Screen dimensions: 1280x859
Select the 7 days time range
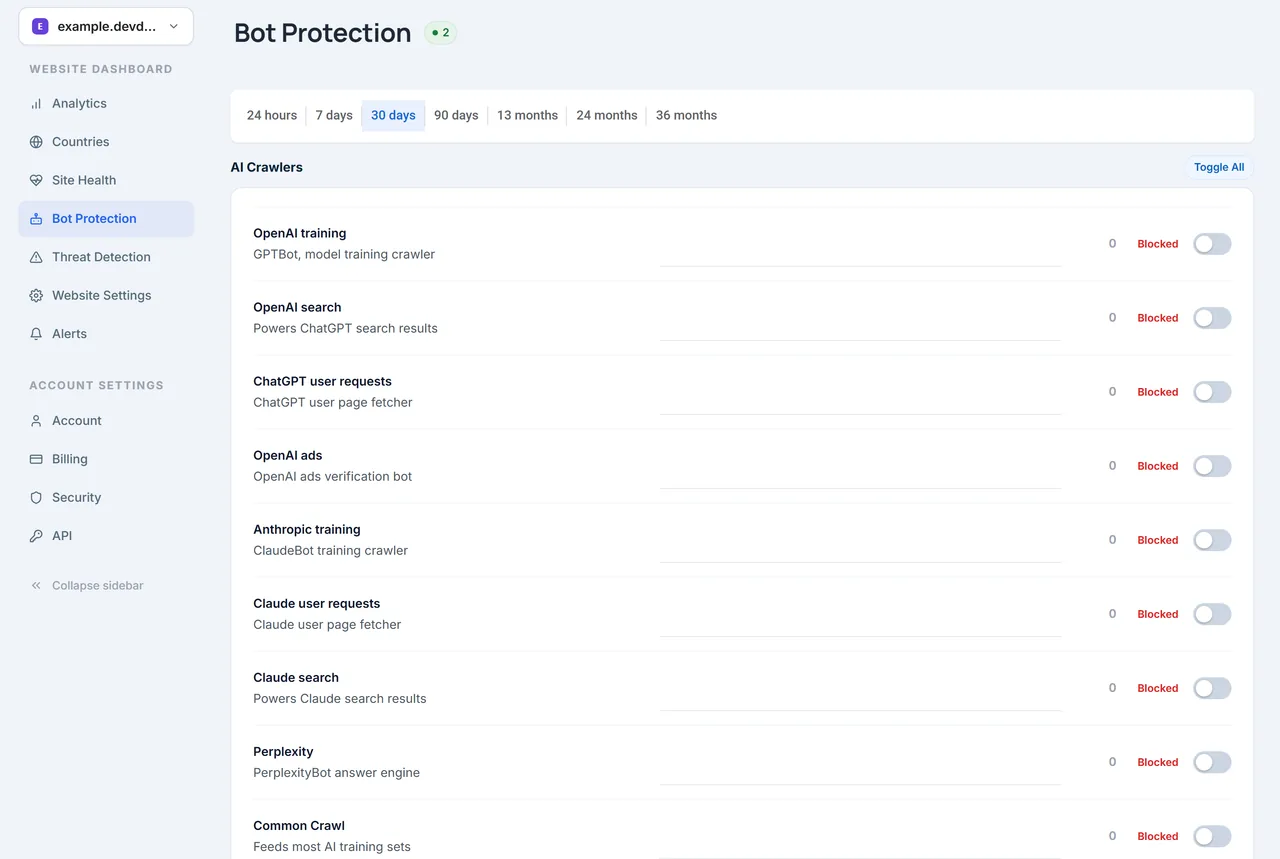pos(334,115)
